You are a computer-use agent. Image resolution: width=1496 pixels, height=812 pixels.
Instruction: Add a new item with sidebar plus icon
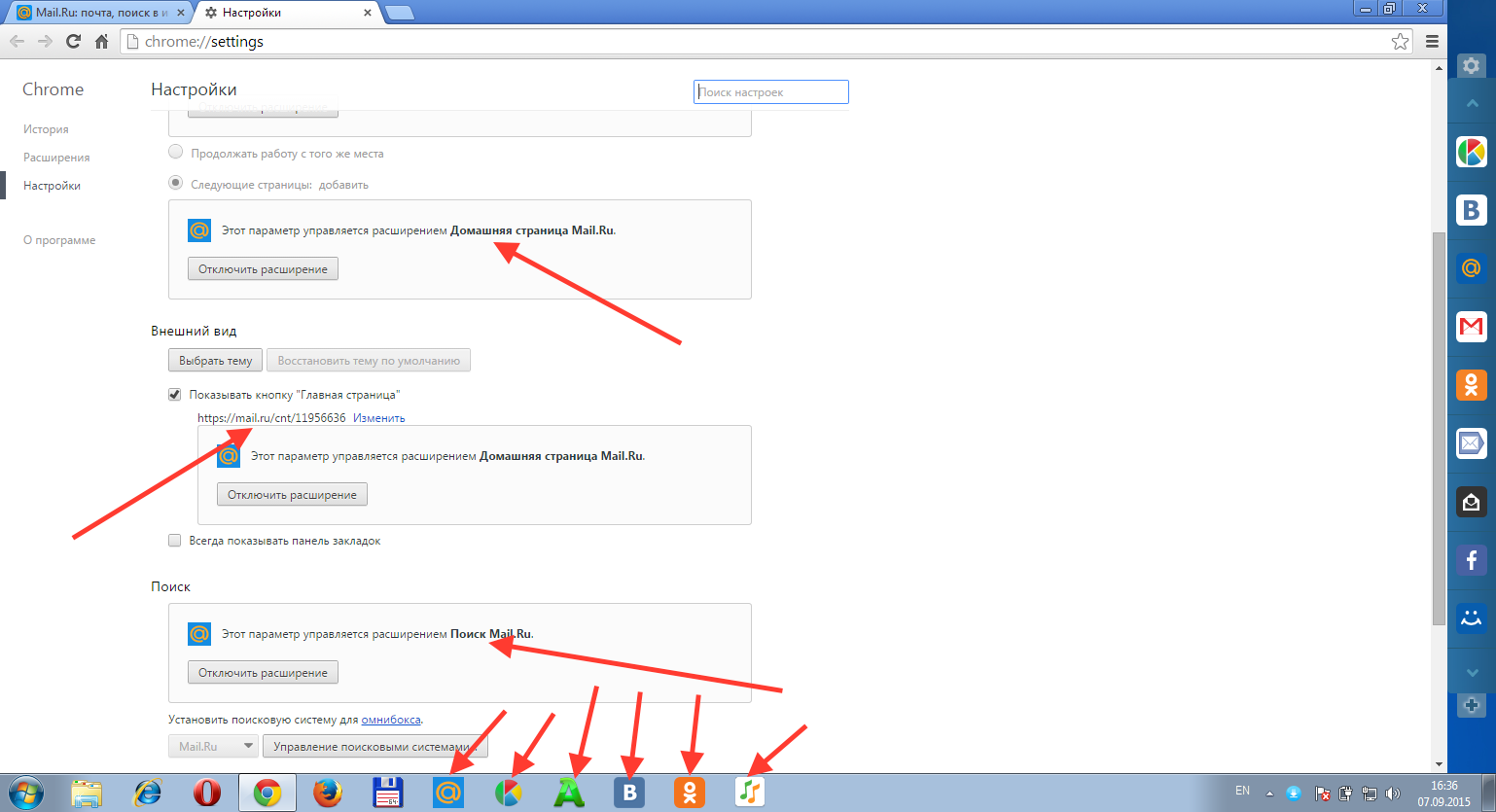point(1471,705)
